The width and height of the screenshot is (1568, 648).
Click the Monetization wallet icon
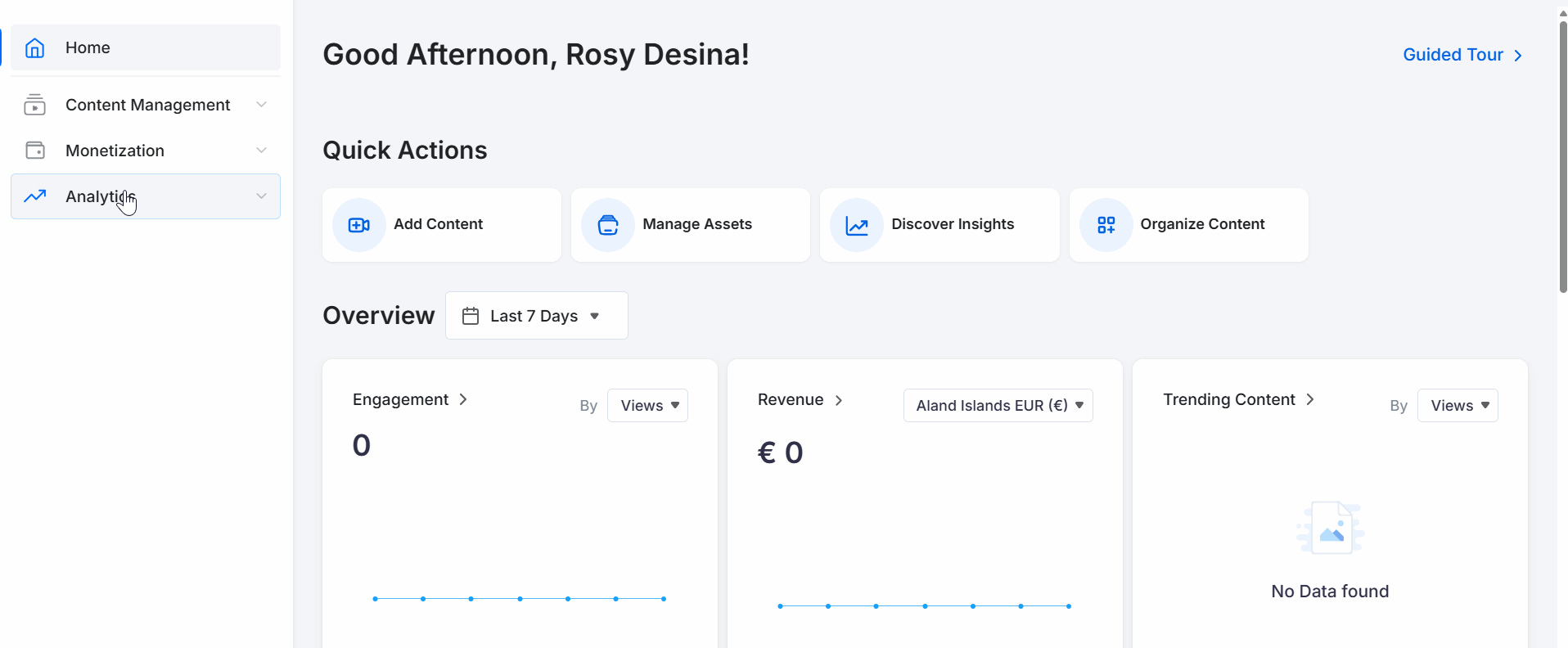34,151
